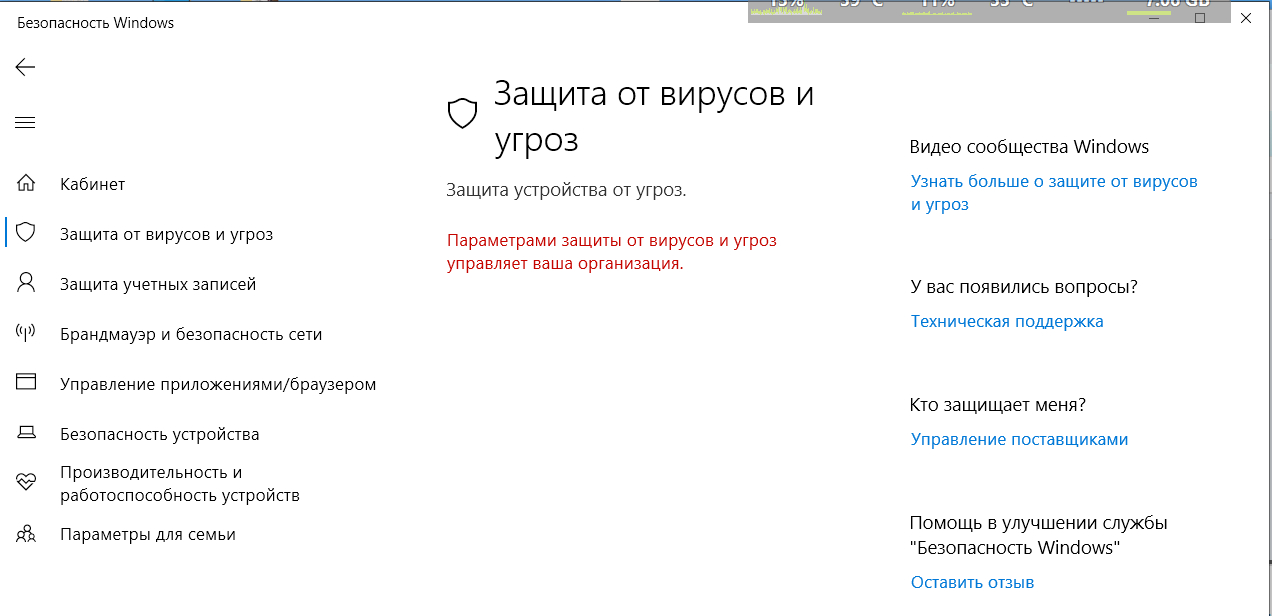This screenshot has width=1272, height=616.
Task: Close the Безопасность Windows window
Action: pyautogui.click(x=1246, y=18)
